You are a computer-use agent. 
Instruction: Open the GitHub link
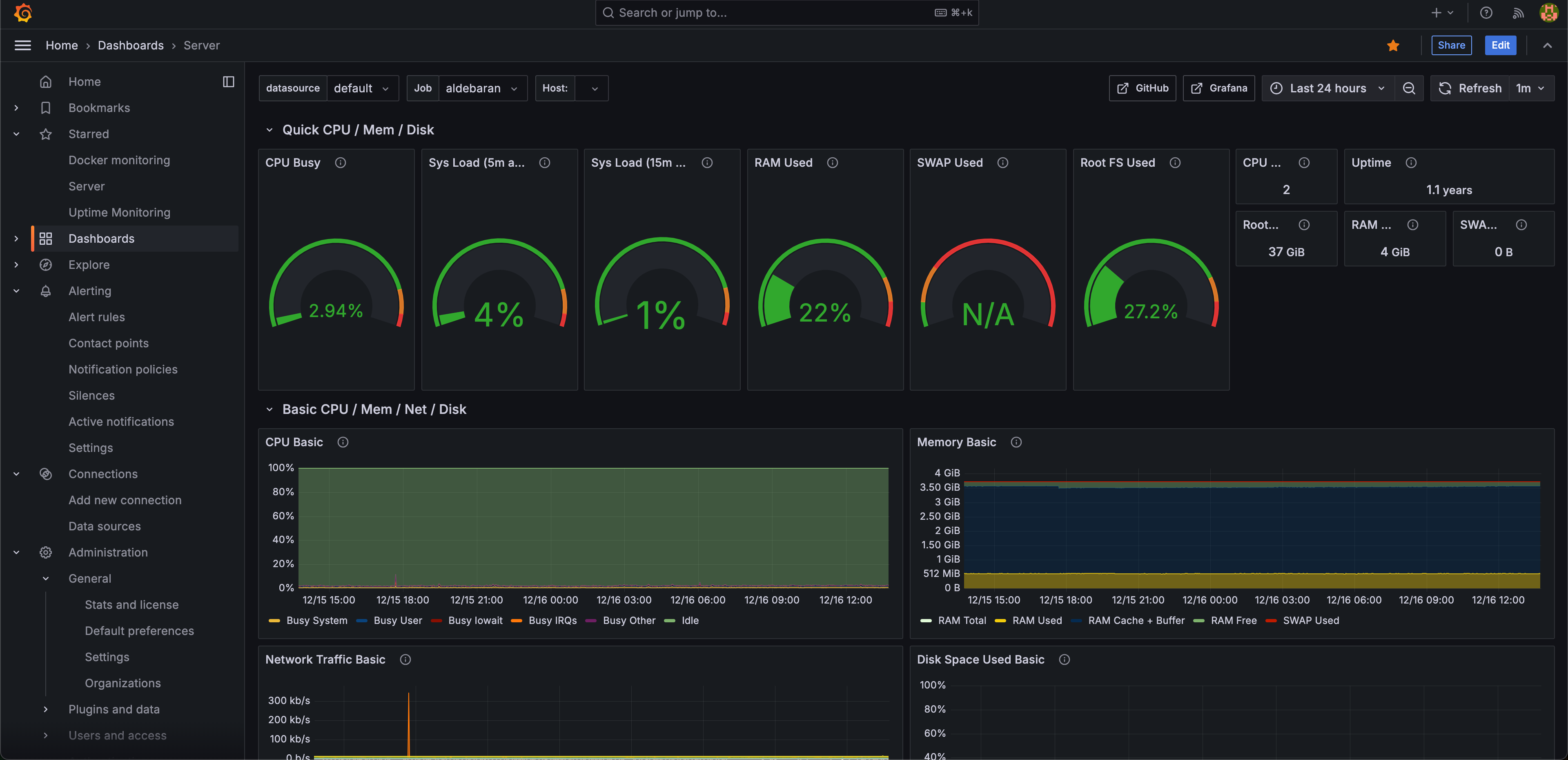pyautogui.click(x=1143, y=88)
